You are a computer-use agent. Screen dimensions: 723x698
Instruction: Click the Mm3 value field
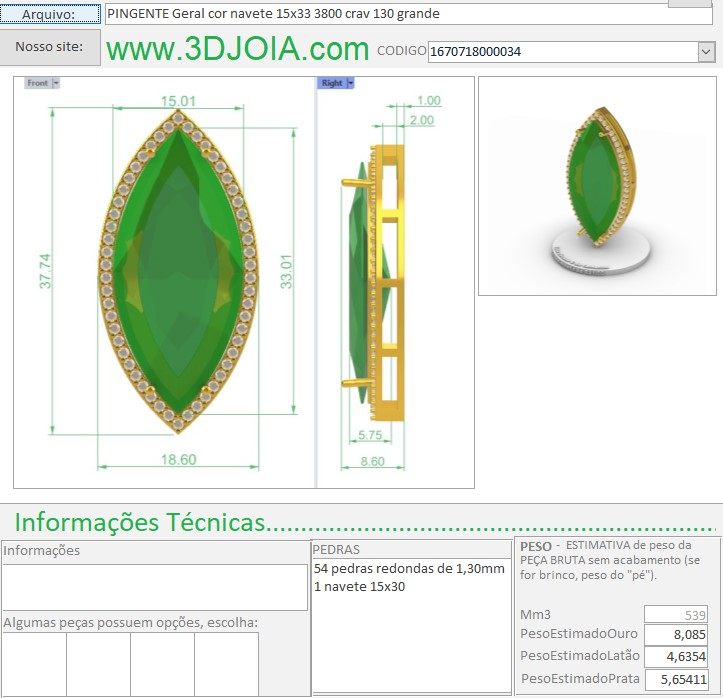676,614
